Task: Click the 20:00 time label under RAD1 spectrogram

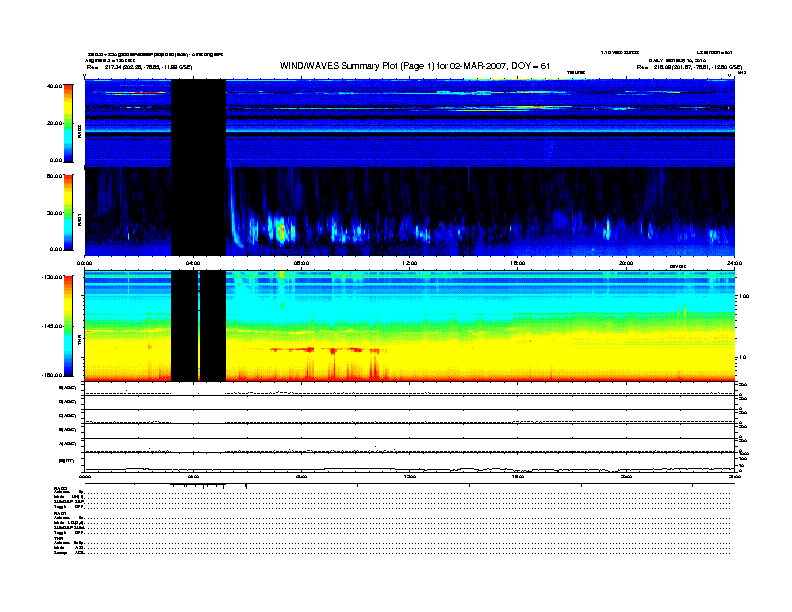Action: click(x=626, y=263)
